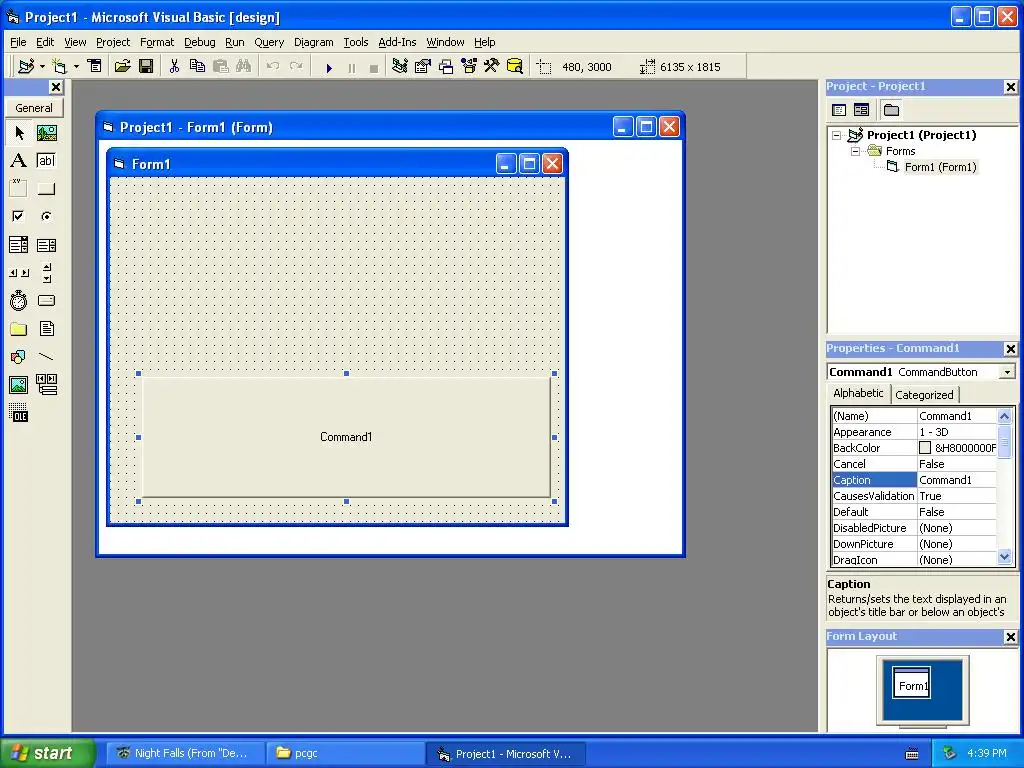Click the Command1 button on the form
This screenshot has width=1024, height=768.
(346, 437)
